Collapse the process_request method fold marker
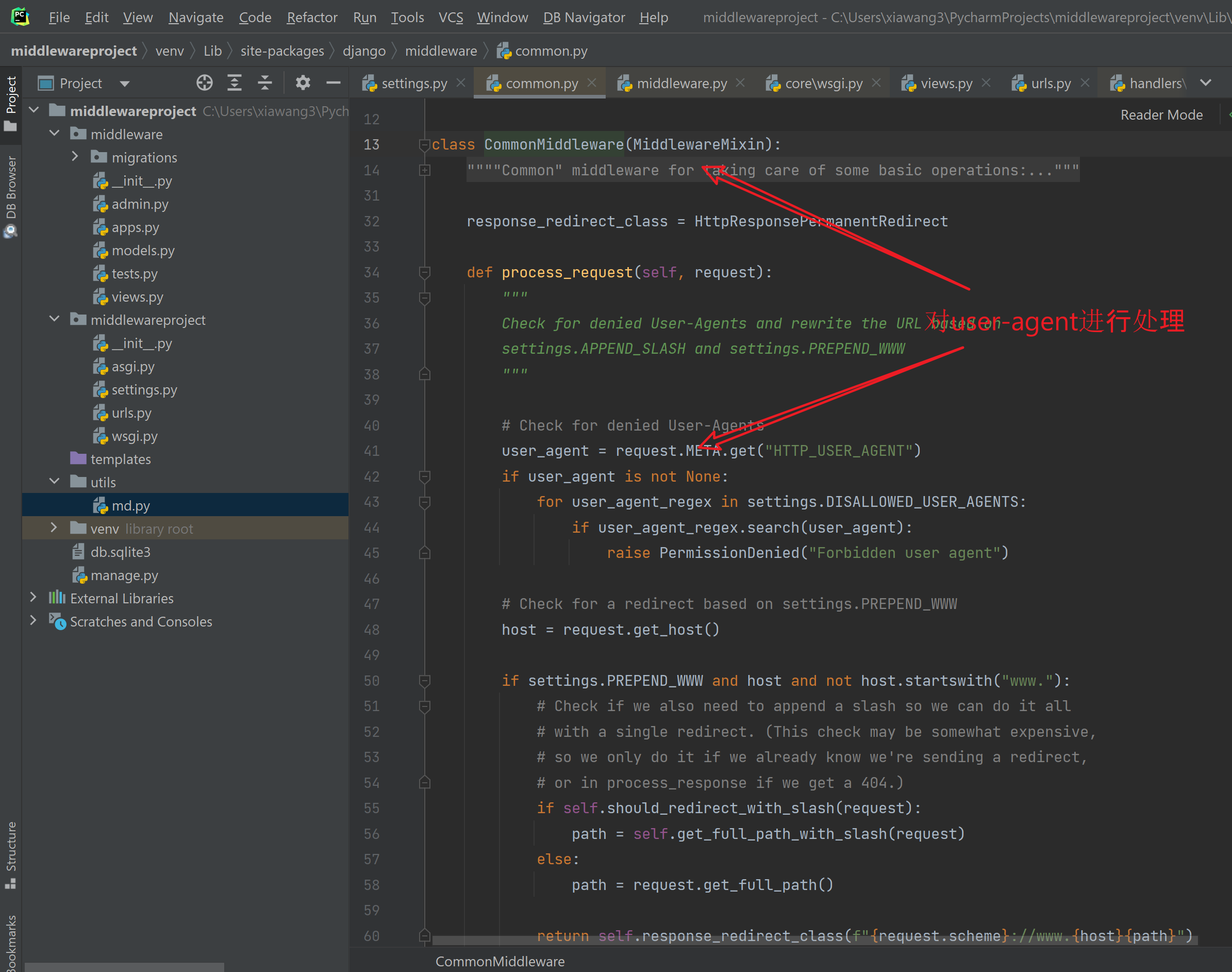The image size is (1232, 972). [x=424, y=273]
